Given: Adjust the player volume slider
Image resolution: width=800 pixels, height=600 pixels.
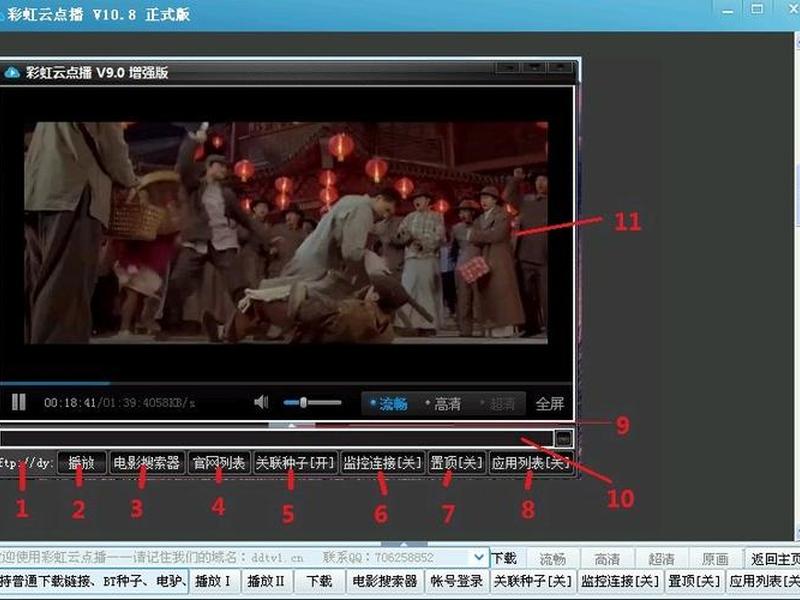Looking at the screenshot, I should (x=312, y=403).
